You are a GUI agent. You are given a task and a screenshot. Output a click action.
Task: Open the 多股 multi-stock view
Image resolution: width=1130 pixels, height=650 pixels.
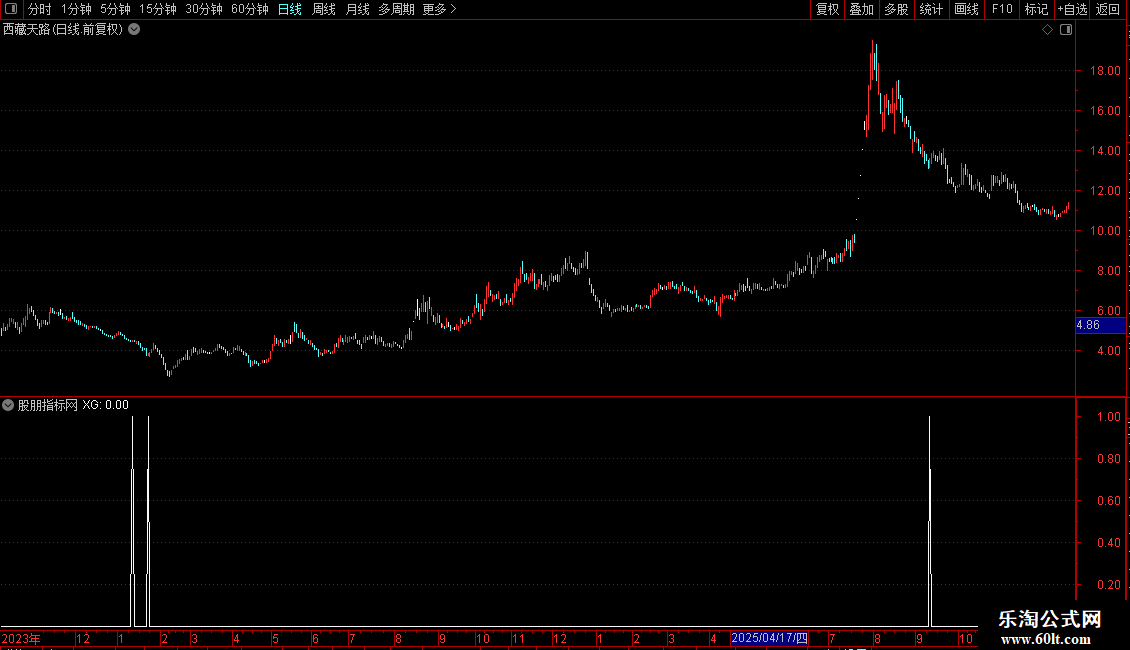point(896,9)
